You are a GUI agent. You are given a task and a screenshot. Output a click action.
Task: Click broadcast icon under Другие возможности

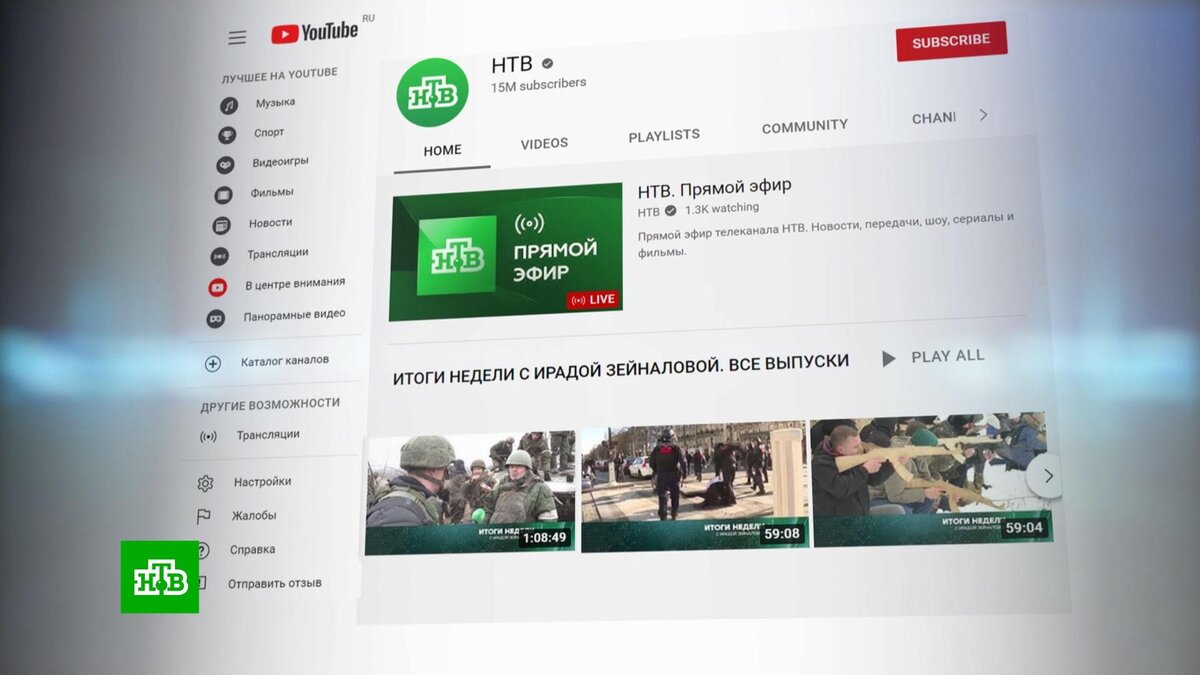(208, 437)
